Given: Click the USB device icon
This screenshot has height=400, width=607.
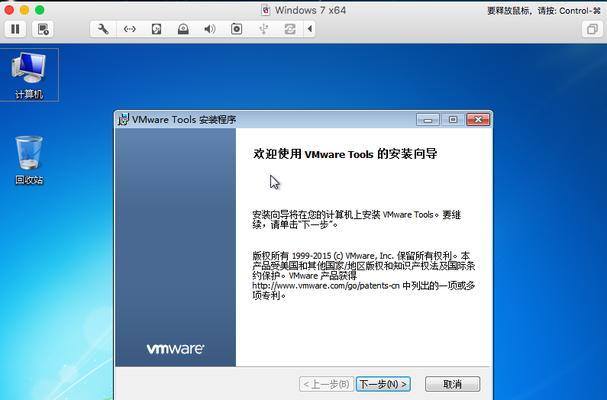Looking at the screenshot, I should (x=263, y=29).
